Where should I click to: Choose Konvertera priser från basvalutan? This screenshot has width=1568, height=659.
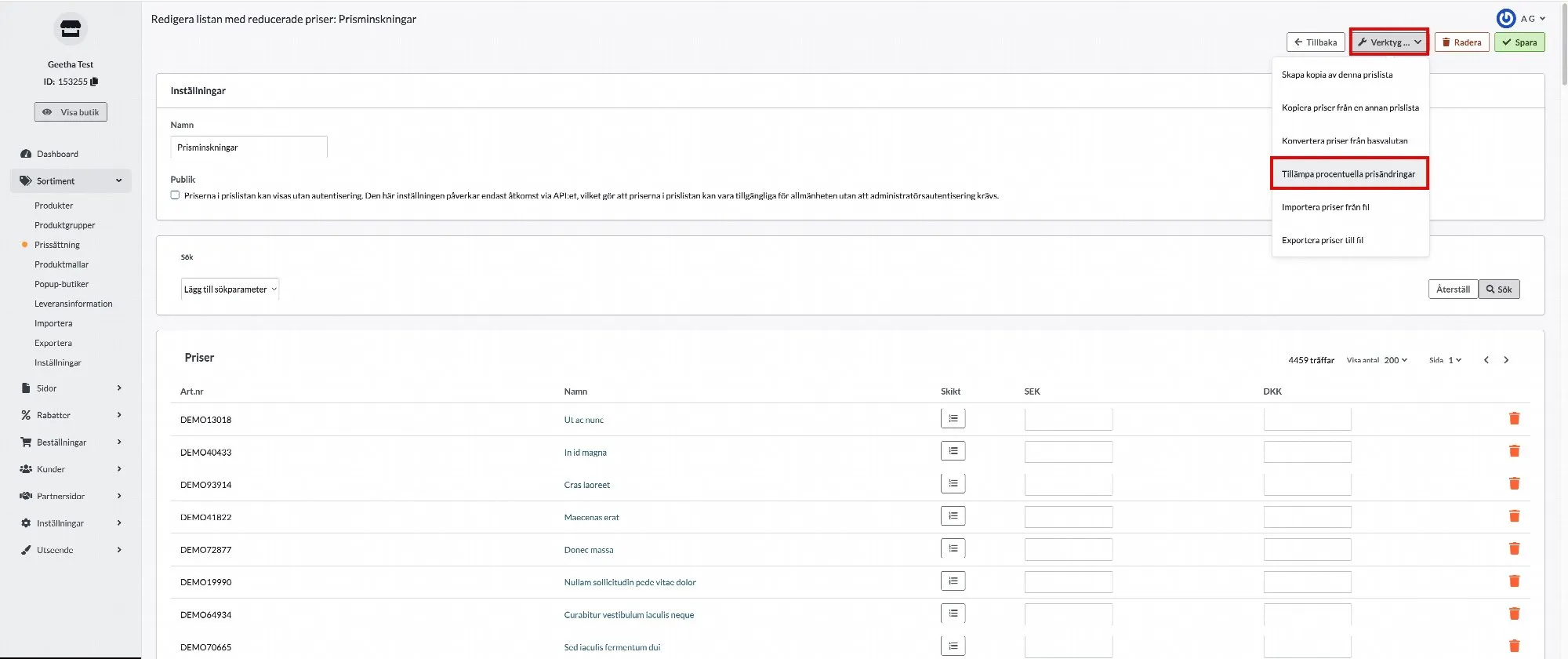click(1345, 141)
